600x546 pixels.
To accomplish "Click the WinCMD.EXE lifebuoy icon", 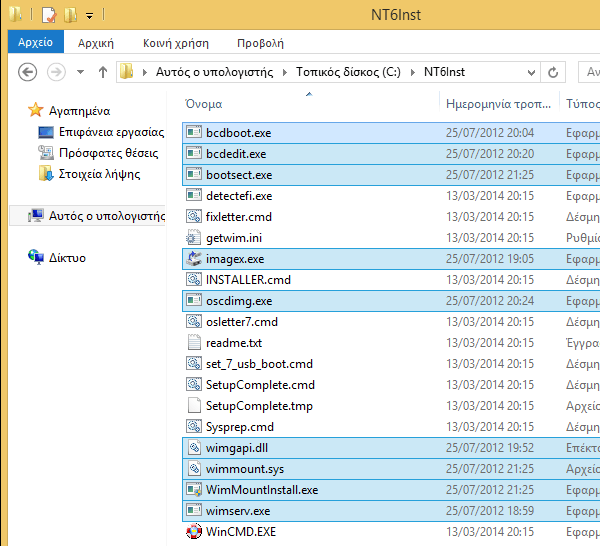I will tap(194, 531).
